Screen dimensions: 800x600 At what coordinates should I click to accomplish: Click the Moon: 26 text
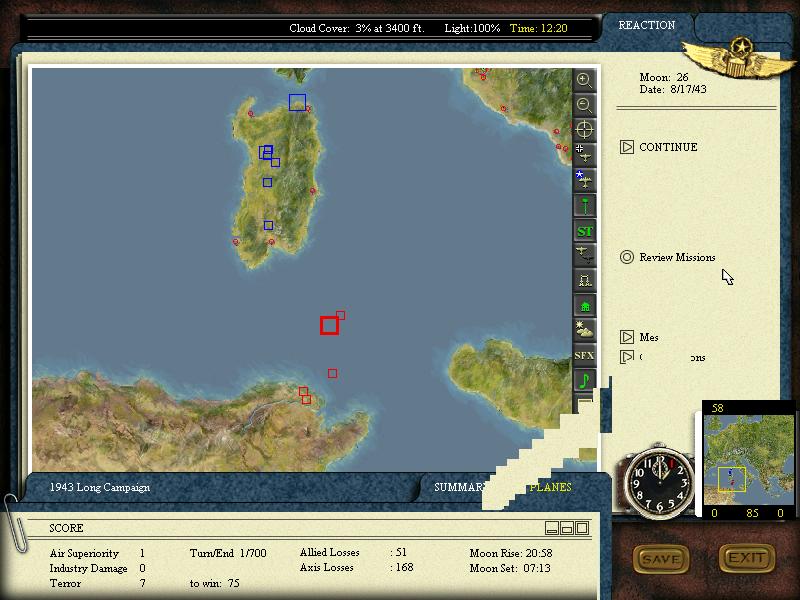click(x=664, y=77)
